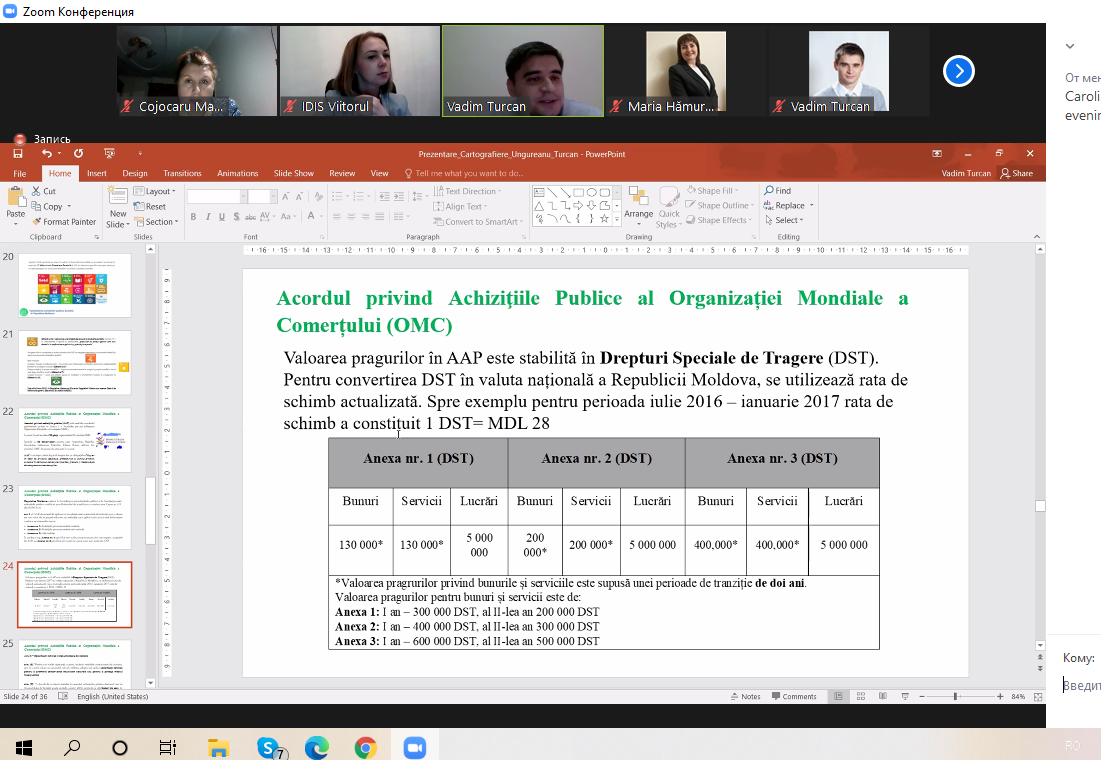Open the Animations tab
The image size is (1101, 760).
(237, 173)
